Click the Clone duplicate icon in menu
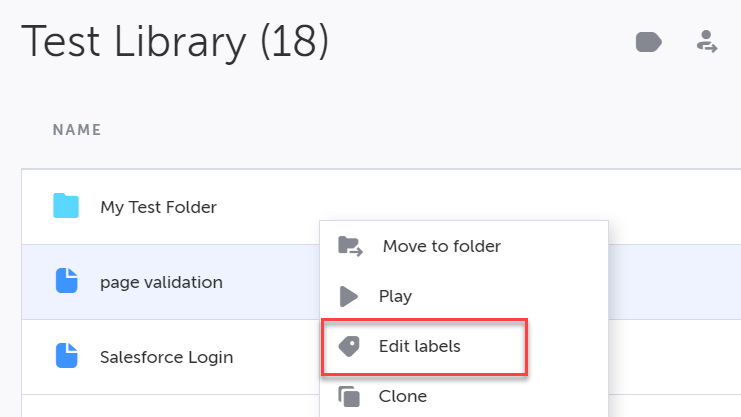741x417 pixels. 349,396
